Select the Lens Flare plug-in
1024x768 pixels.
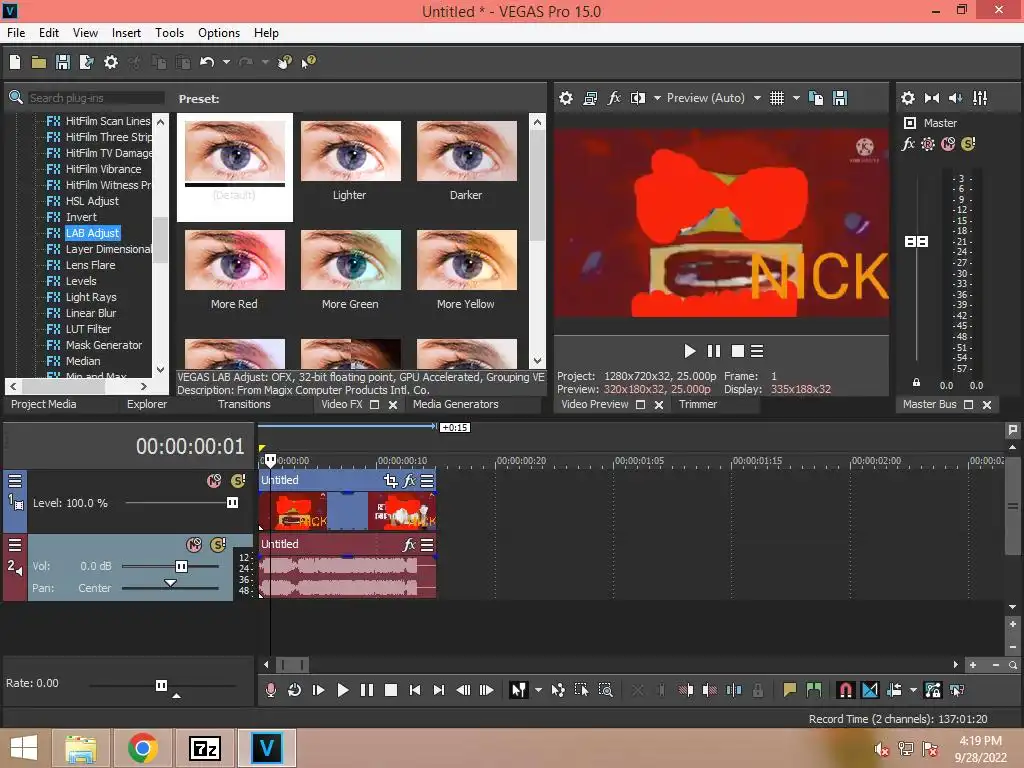click(x=90, y=265)
